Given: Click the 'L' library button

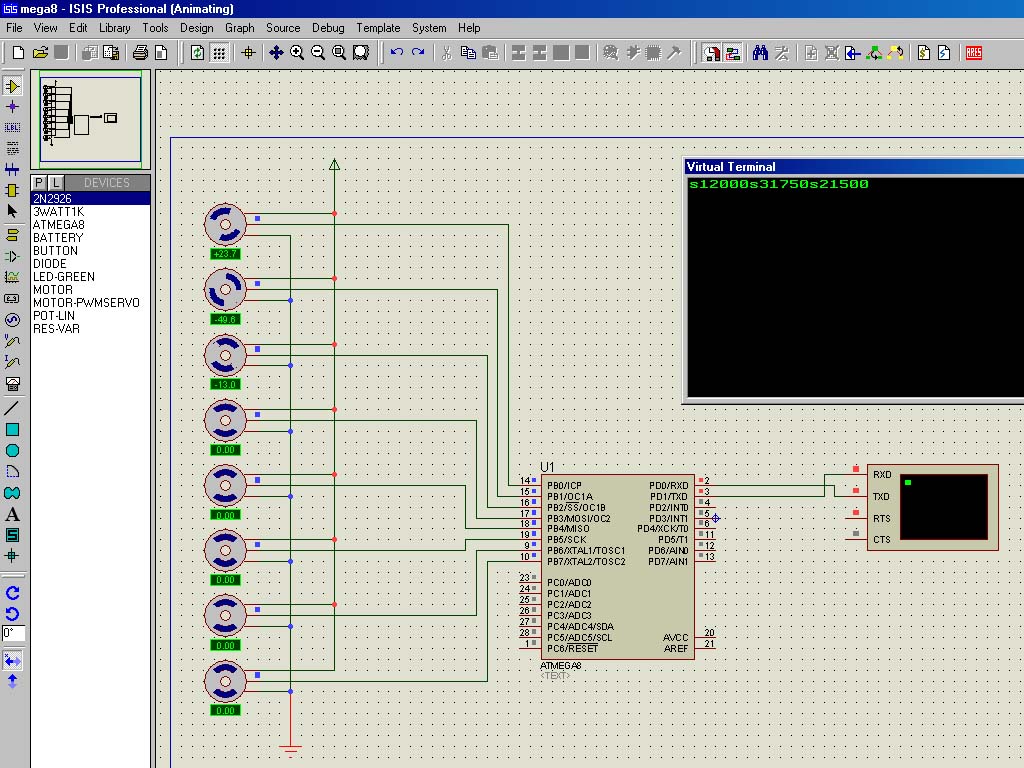Looking at the screenshot, I should click(56, 182).
